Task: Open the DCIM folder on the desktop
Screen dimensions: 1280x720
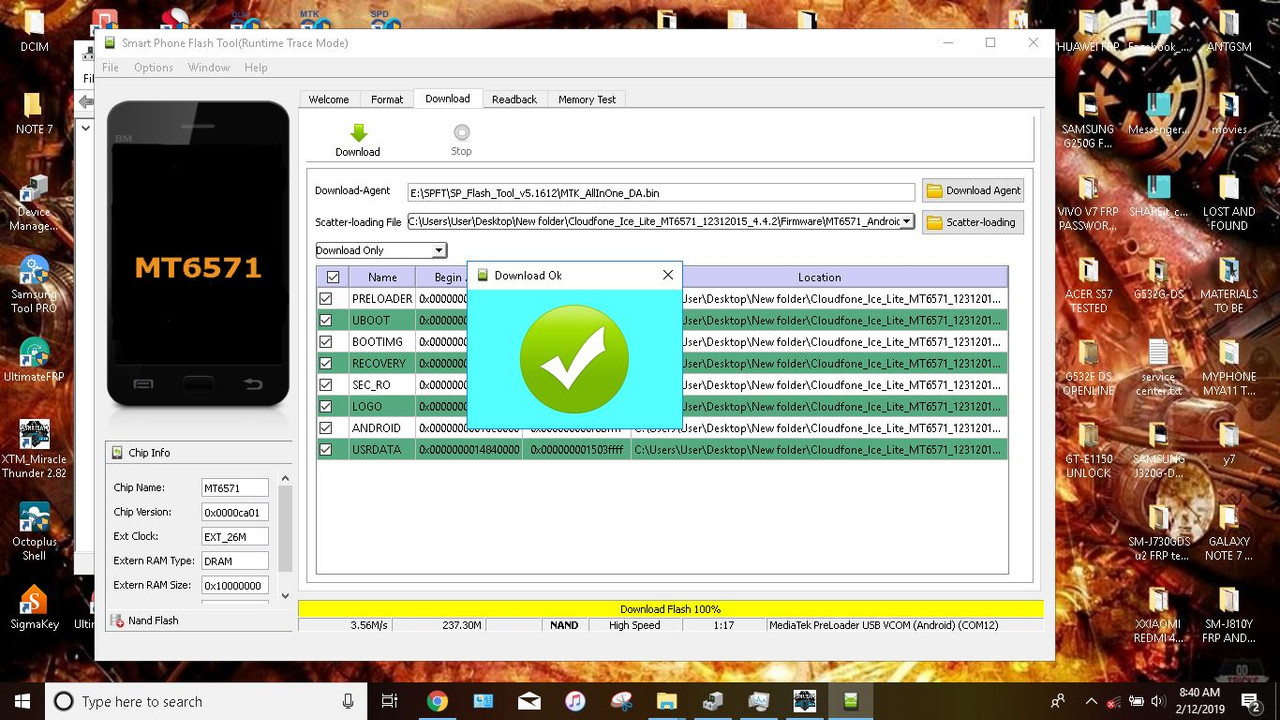Action: 34,30
